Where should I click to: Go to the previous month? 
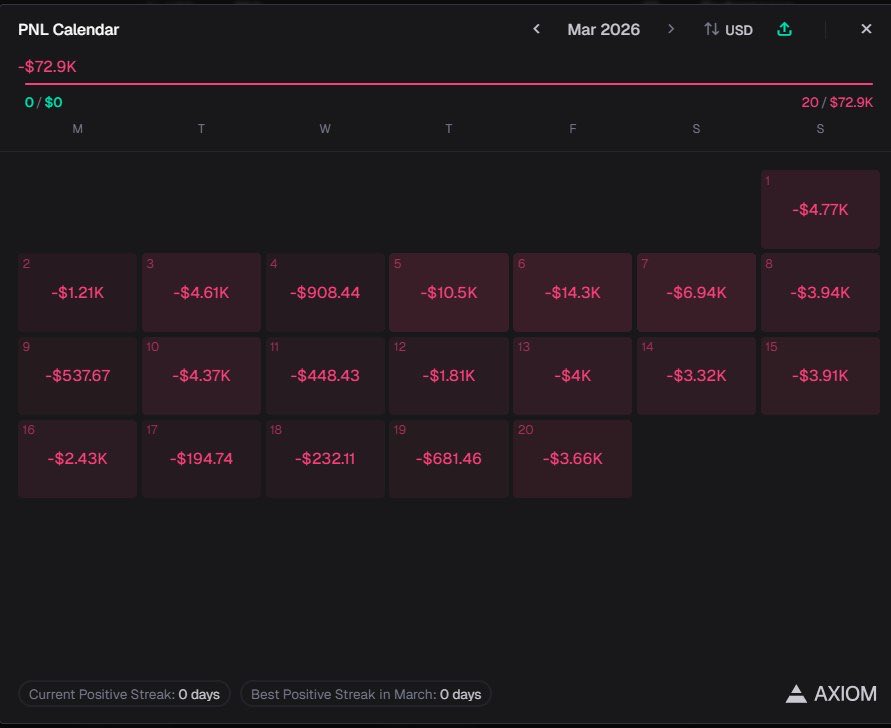coord(536,29)
